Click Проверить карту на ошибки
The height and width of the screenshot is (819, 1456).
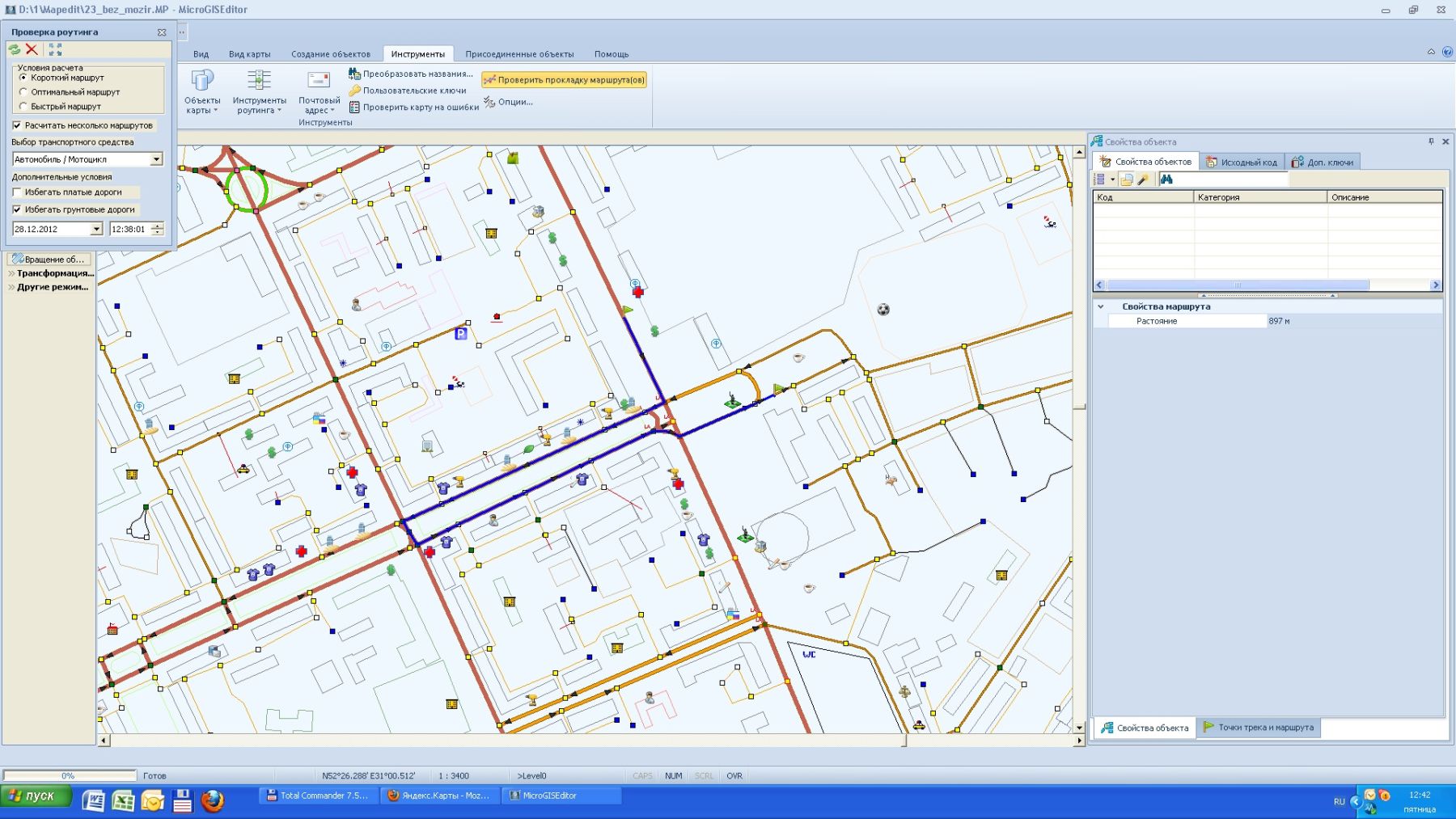pos(420,108)
